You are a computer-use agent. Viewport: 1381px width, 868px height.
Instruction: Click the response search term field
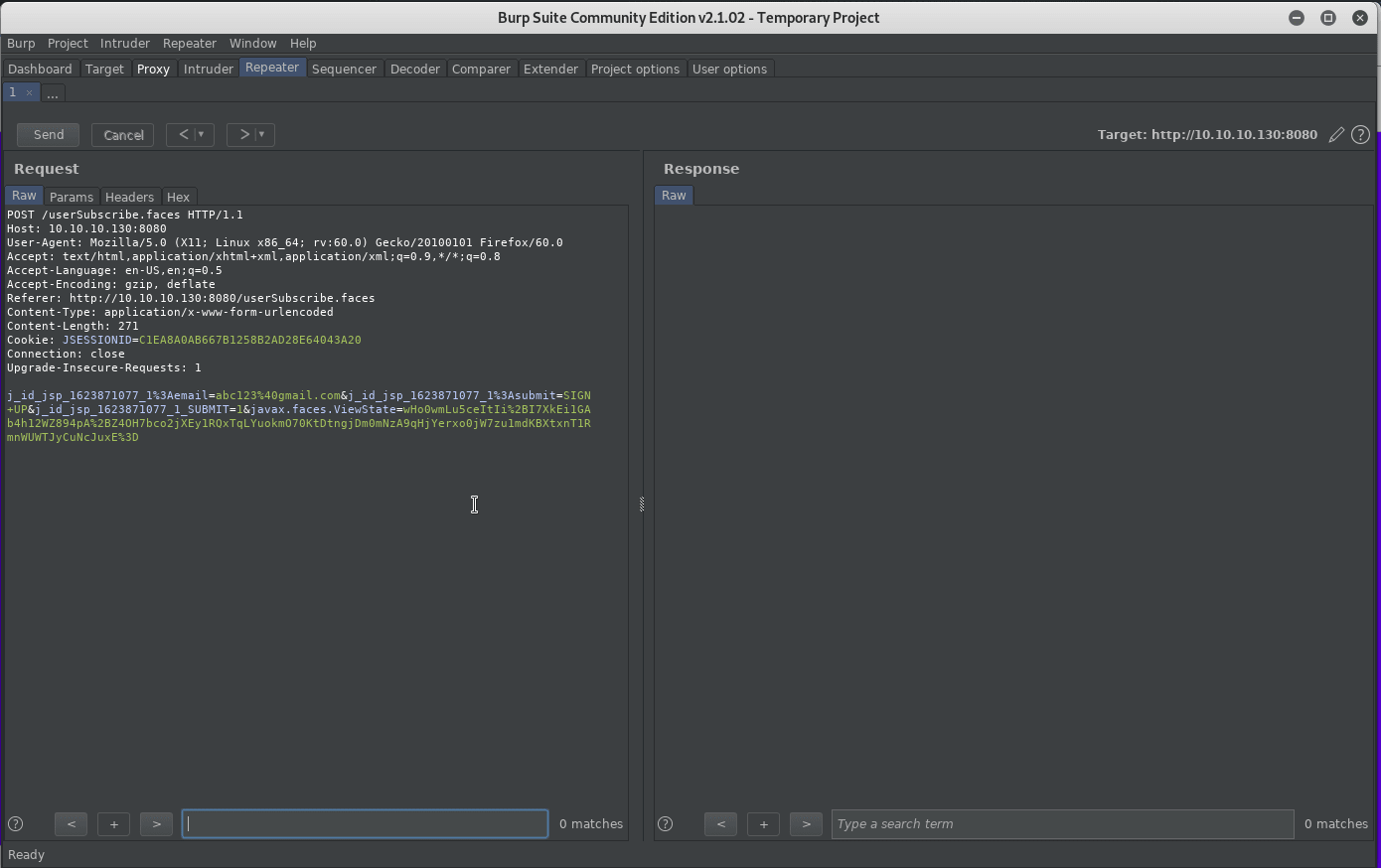click(x=1061, y=823)
